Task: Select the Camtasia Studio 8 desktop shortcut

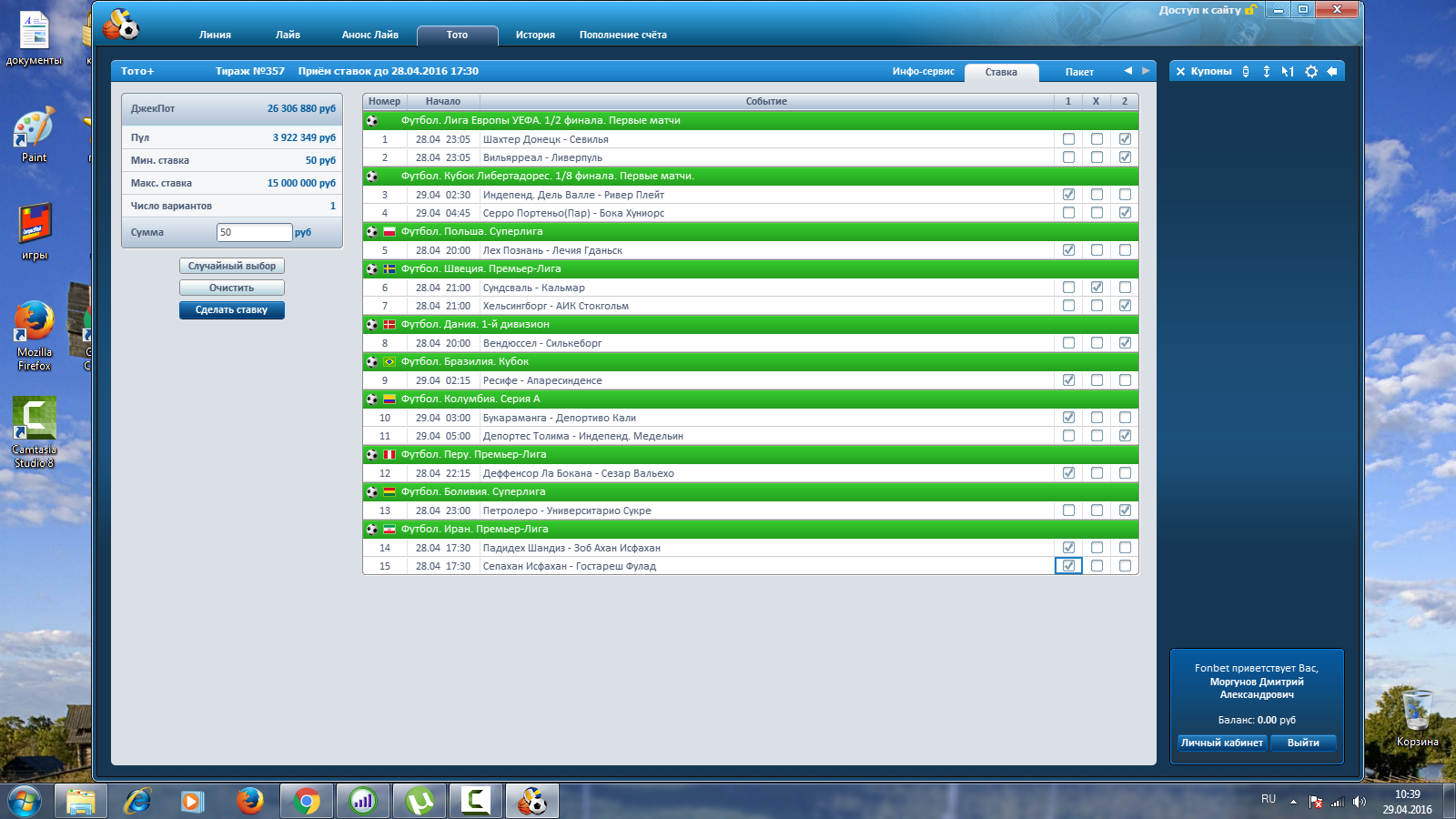Action: [35, 433]
